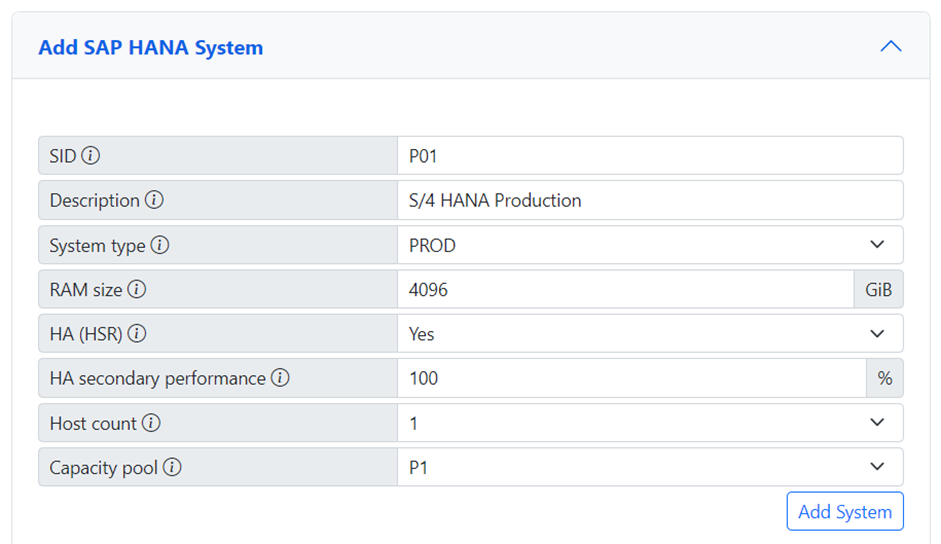Collapse the Add SAP HANA System panel
Screen dimensions: 941x544
click(891, 46)
